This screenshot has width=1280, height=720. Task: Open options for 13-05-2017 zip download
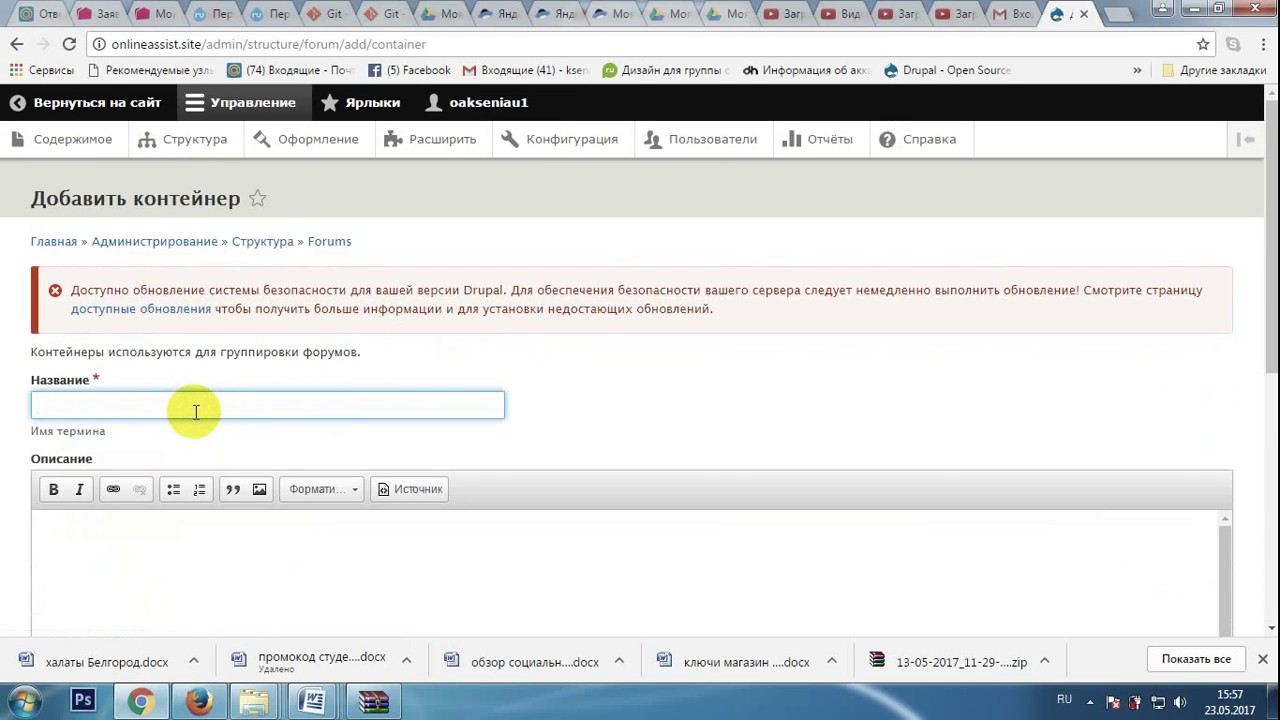point(1044,660)
